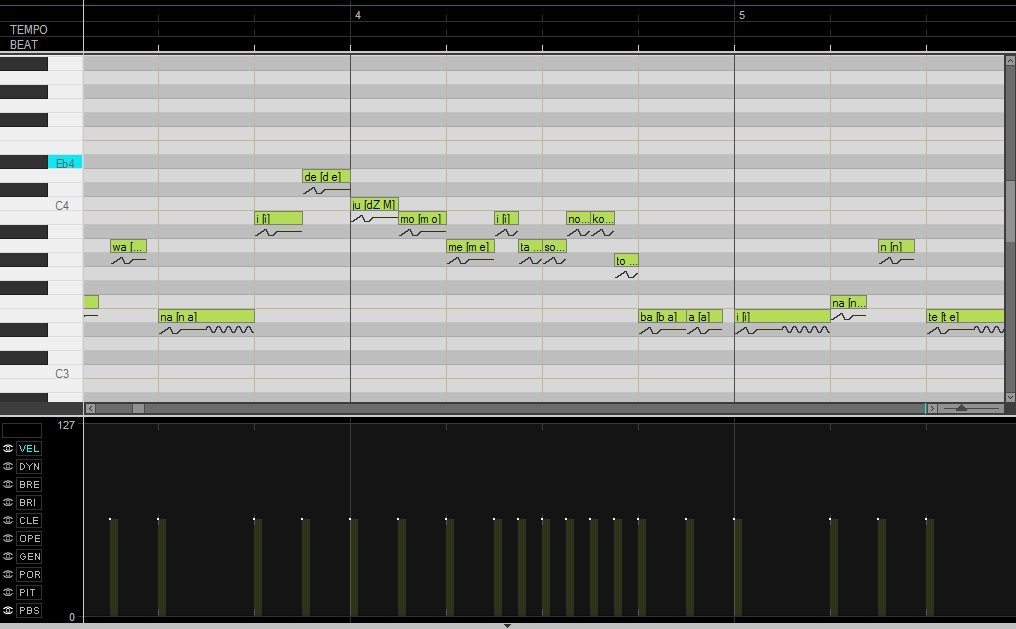Click the piano roll scroll-down arrow

coord(1010,397)
